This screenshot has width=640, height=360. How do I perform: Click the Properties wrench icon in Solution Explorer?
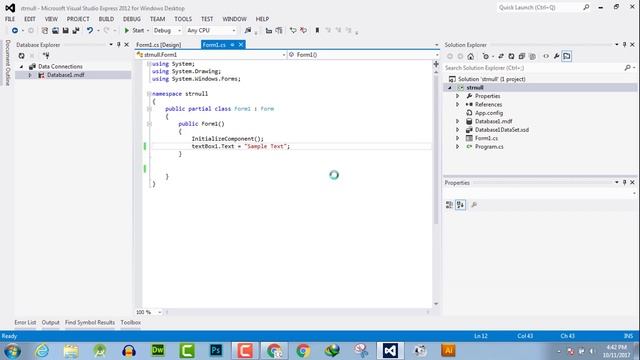(x=556, y=56)
